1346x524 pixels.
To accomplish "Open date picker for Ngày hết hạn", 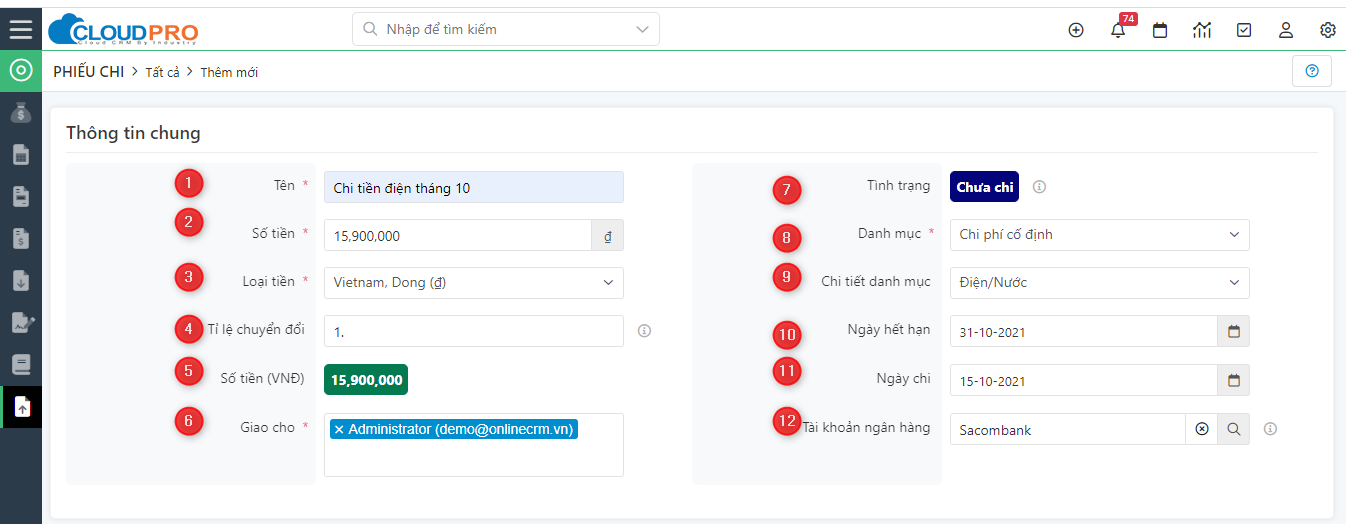I will [x=1234, y=331].
